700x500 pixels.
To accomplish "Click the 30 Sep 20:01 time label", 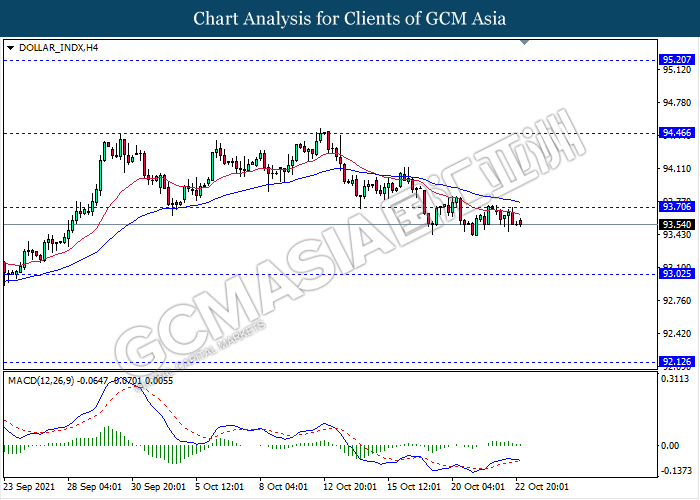I will [158, 487].
